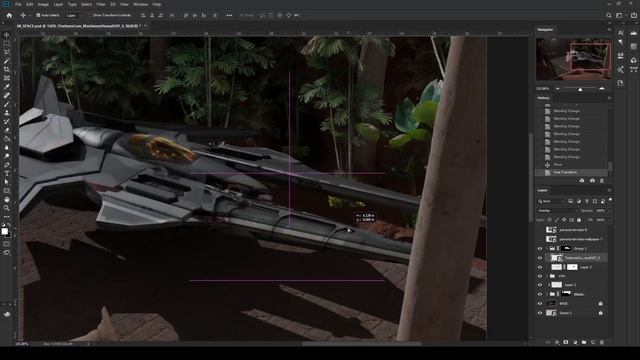This screenshot has width=640, height=360.
Task: Toggle Auto-Select checkbox
Action: click(x=38, y=16)
